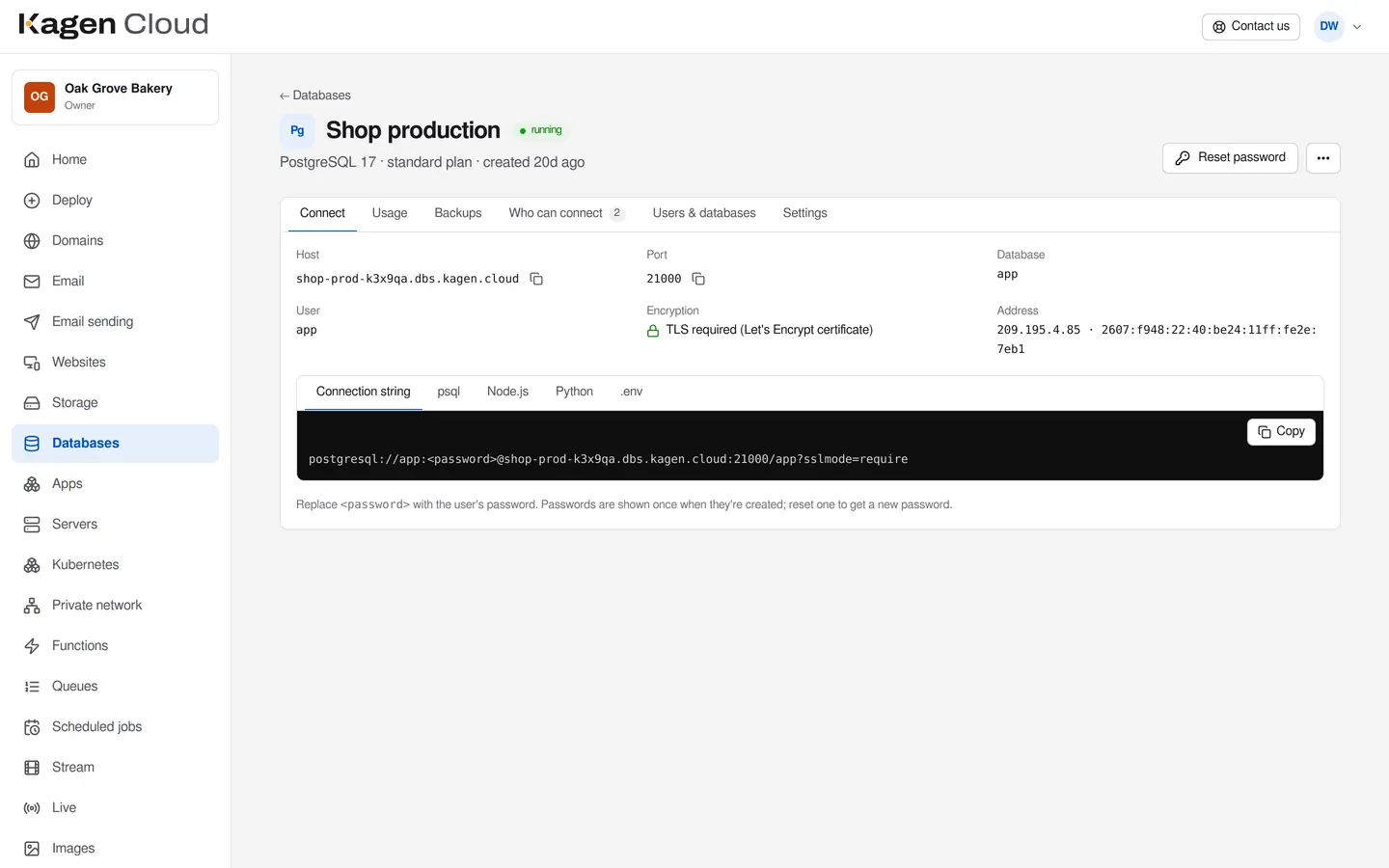Click the Kagen Cloud logo

pyautogui.click(x=114, y=25)
